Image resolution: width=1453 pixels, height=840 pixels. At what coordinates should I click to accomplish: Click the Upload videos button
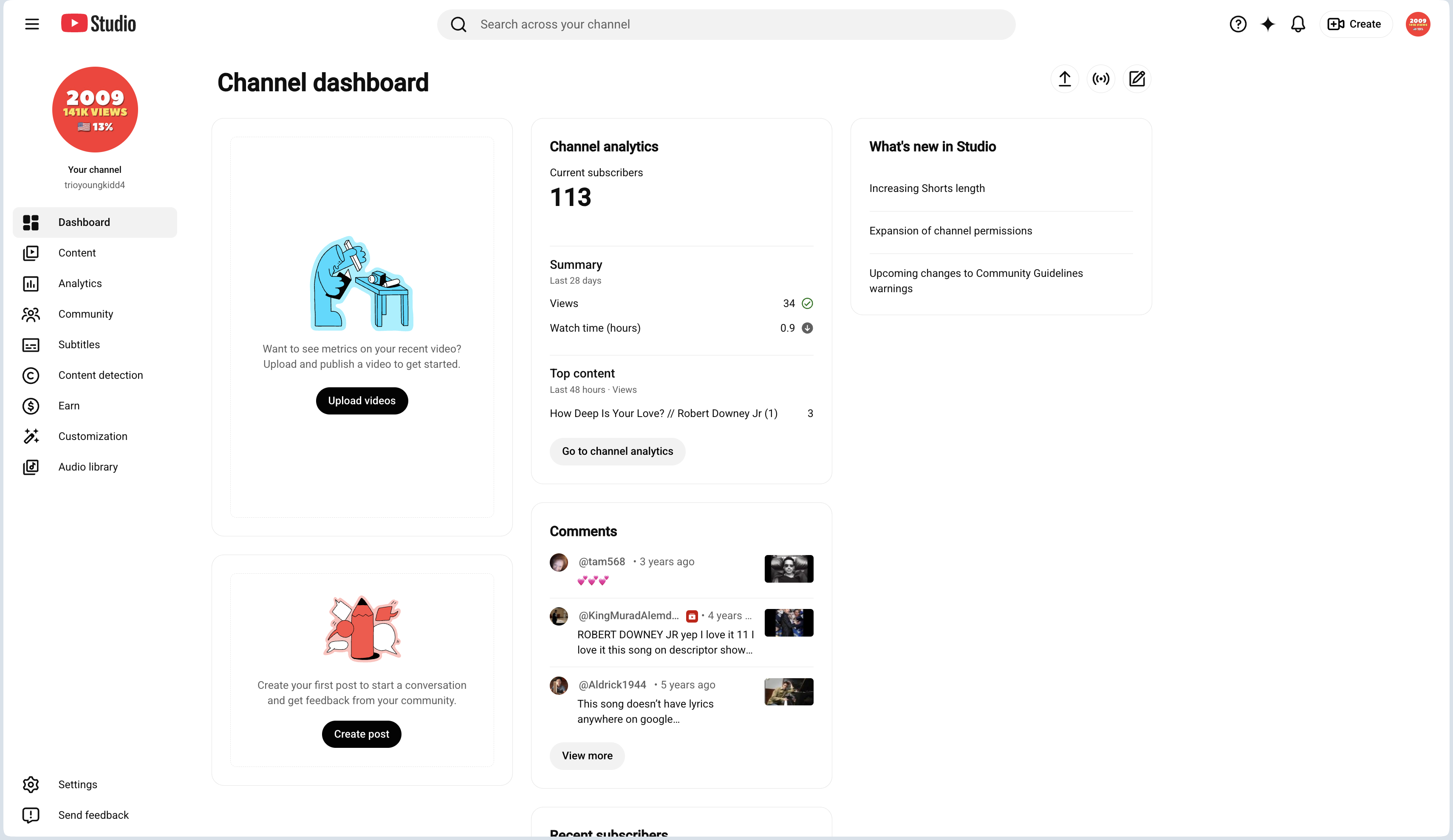click(x=362, y=400)
